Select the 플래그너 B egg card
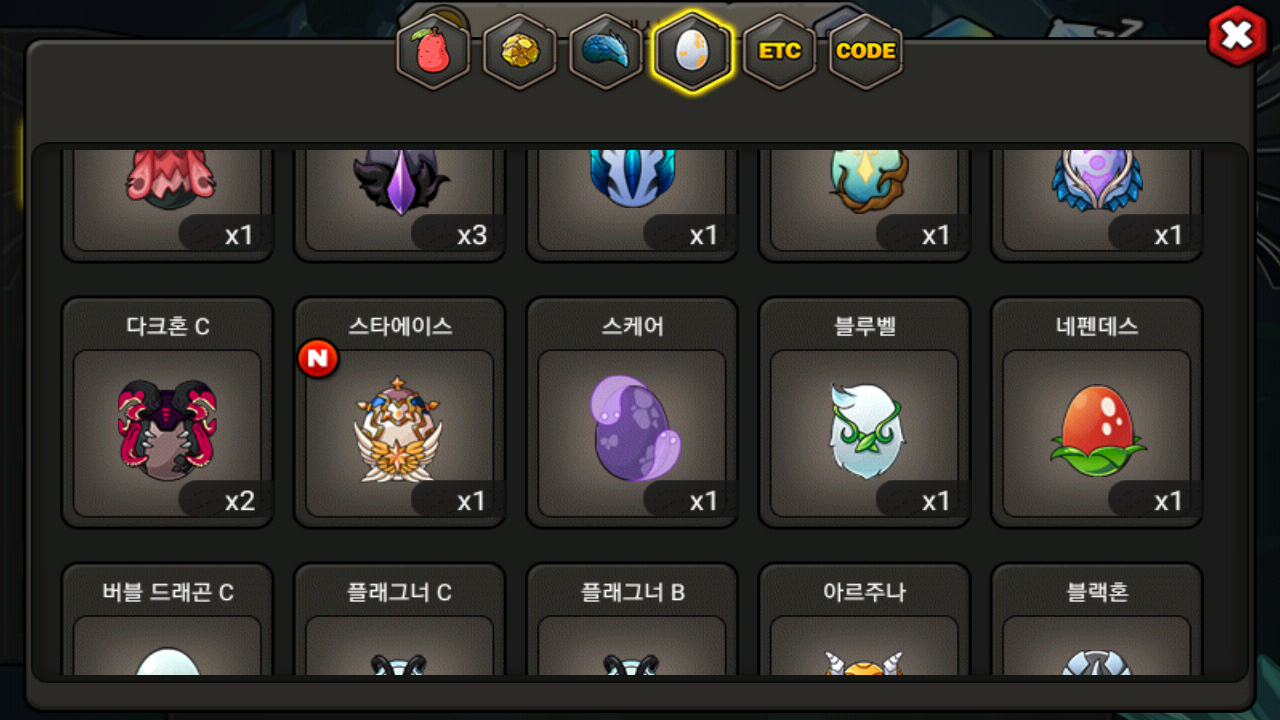This screenshot has width=1280, height=720. click(632, 619)
